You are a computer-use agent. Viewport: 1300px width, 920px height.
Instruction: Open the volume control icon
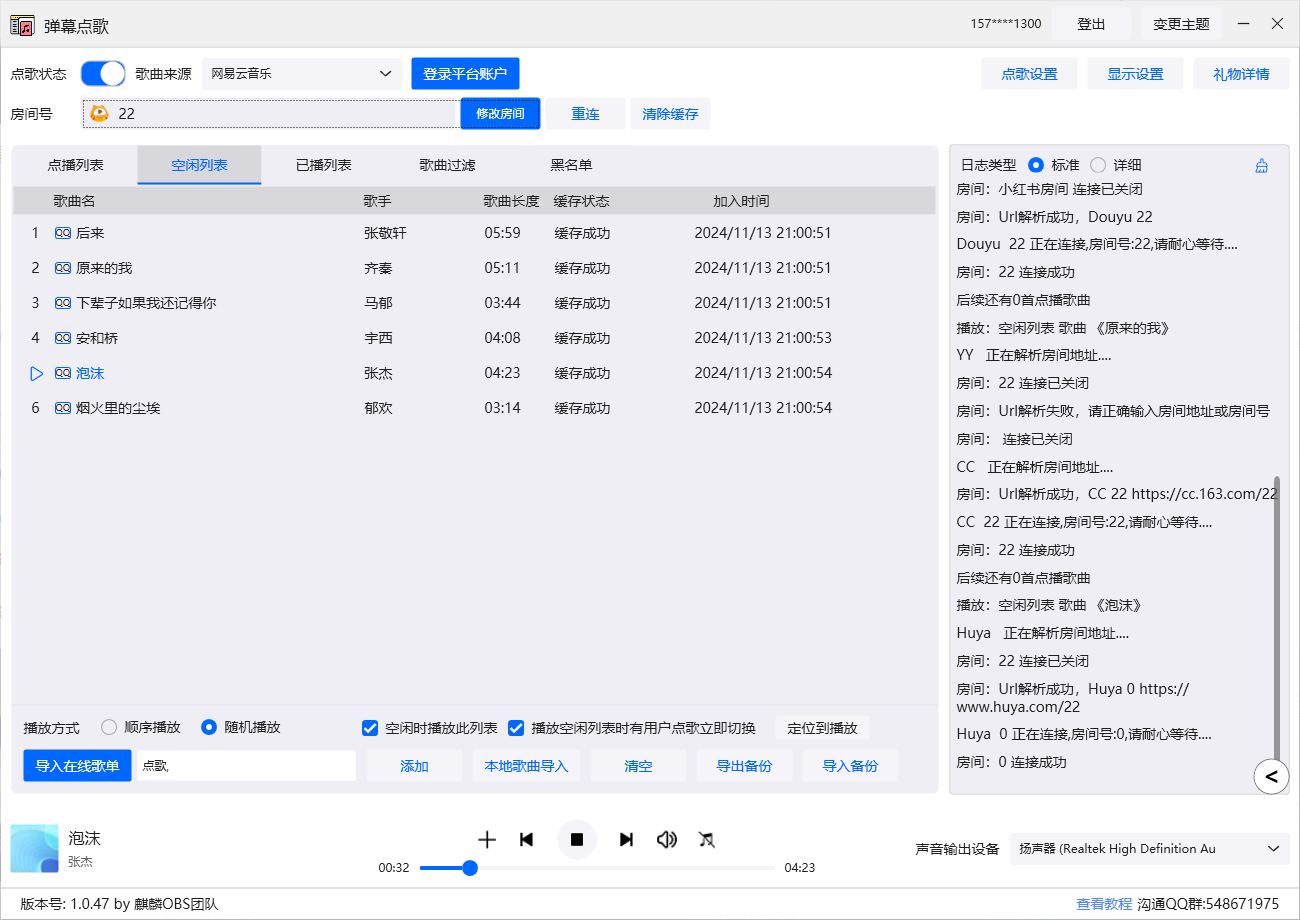click(x=667, y=840)
